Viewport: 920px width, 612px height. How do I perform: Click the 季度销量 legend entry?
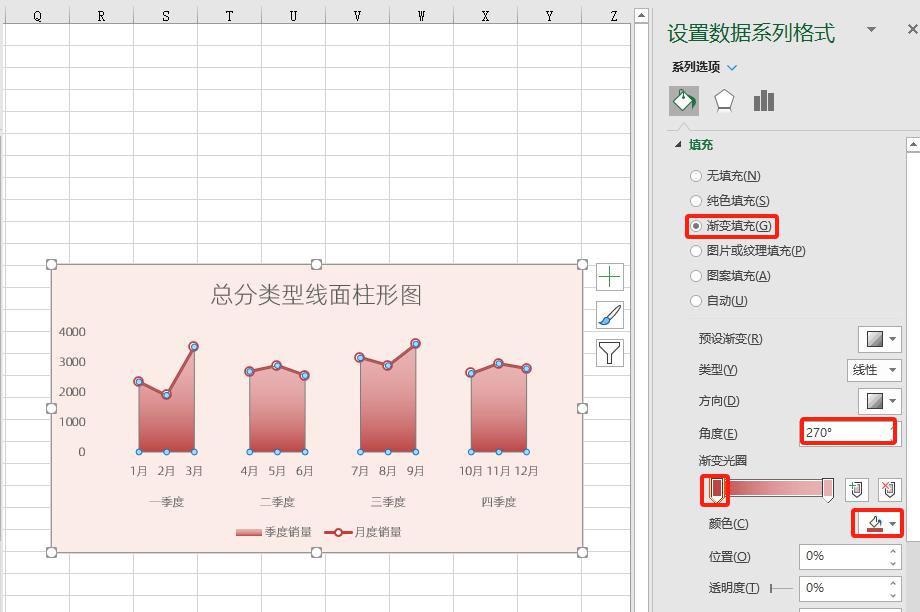tap(273, 532)
